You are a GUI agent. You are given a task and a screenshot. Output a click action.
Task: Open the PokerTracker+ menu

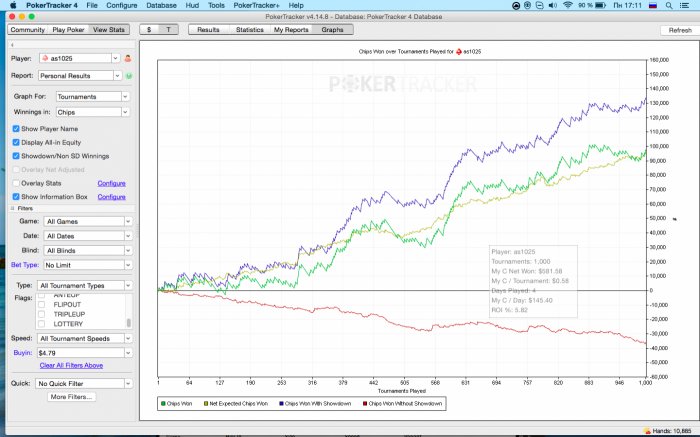256,5
